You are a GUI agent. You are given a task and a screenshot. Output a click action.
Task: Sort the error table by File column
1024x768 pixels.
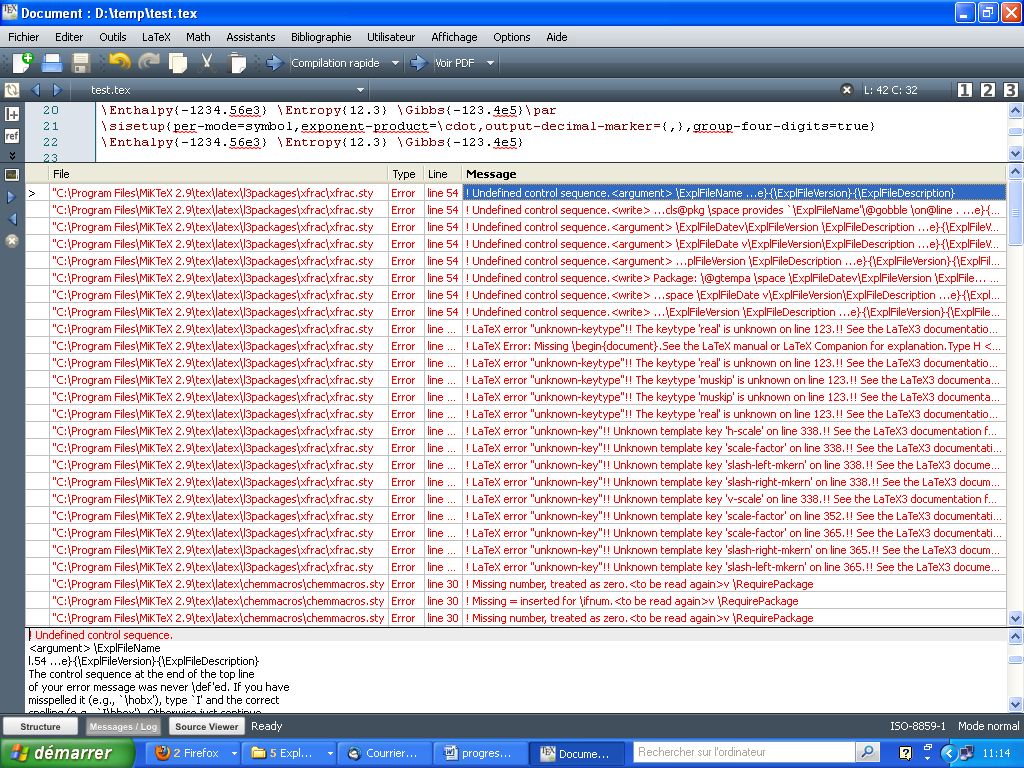tap(219, 174)
